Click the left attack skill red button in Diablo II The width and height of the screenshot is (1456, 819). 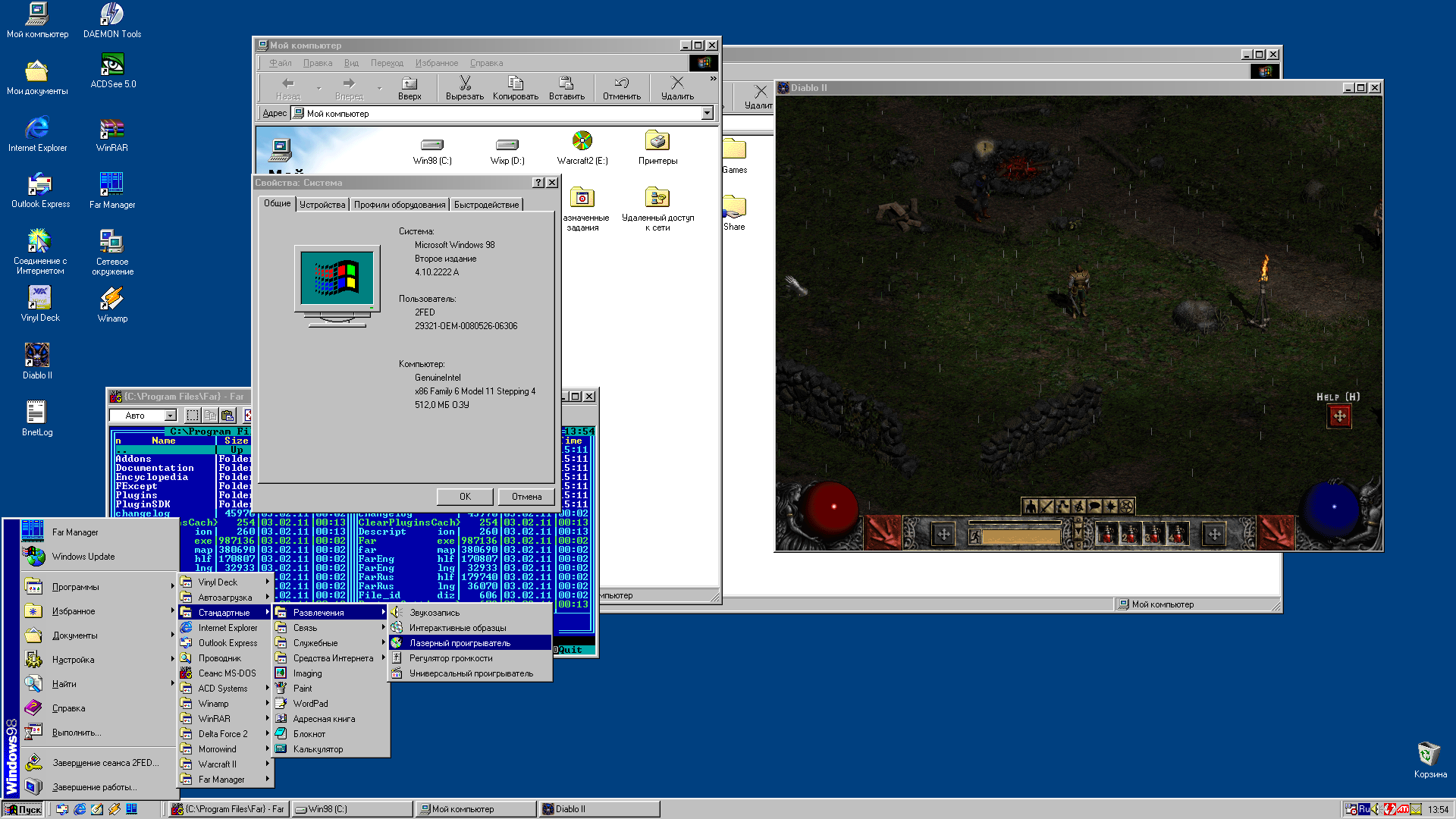[882, 533]
